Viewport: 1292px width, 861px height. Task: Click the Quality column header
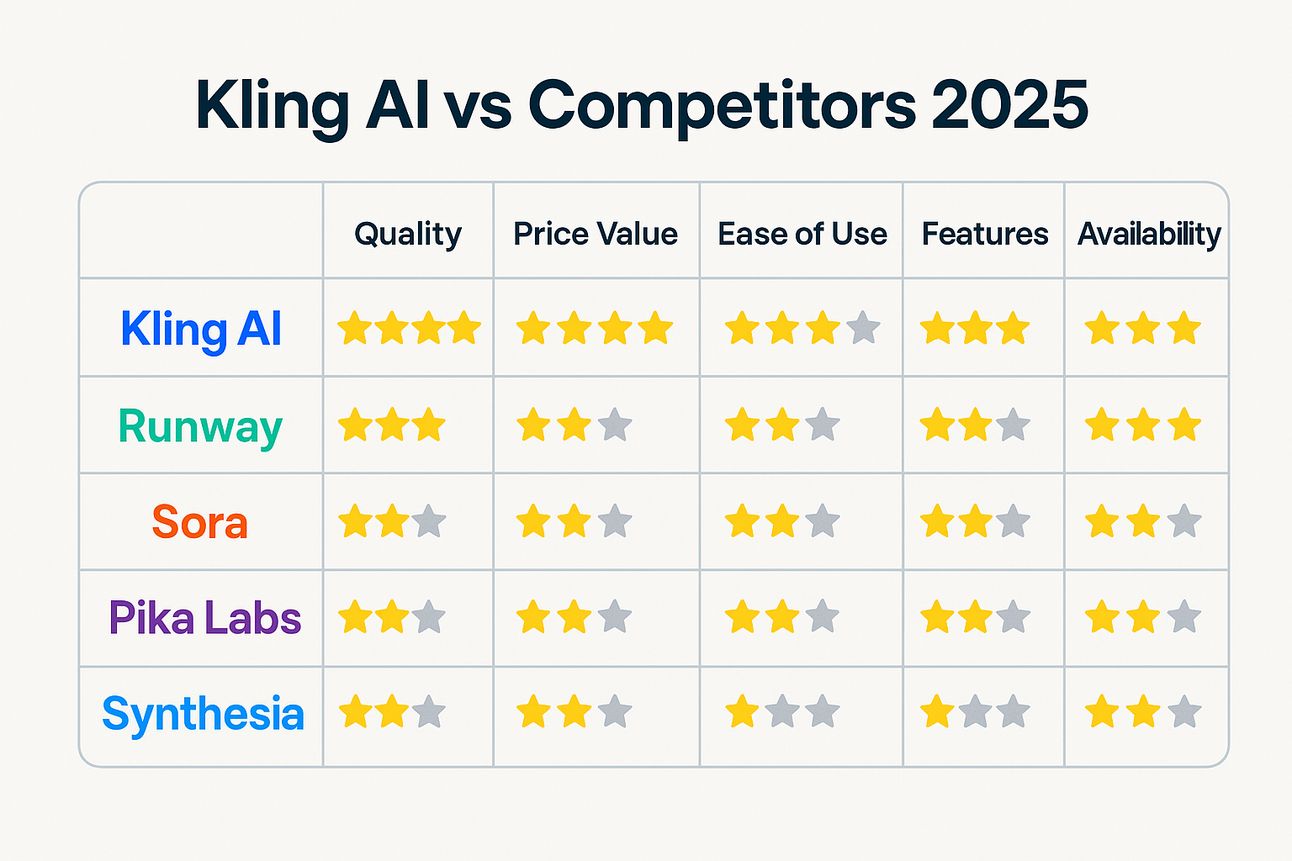[x=408, y=234]
